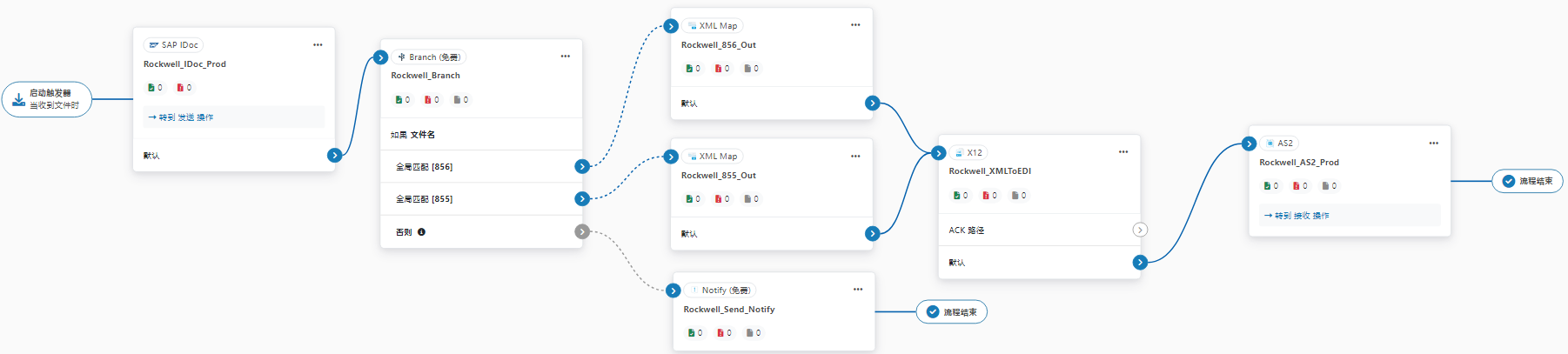Click the start trigger download icon
Viewport: 1568px width, 354px height.
pyautogui.click(x=18, y=99)
